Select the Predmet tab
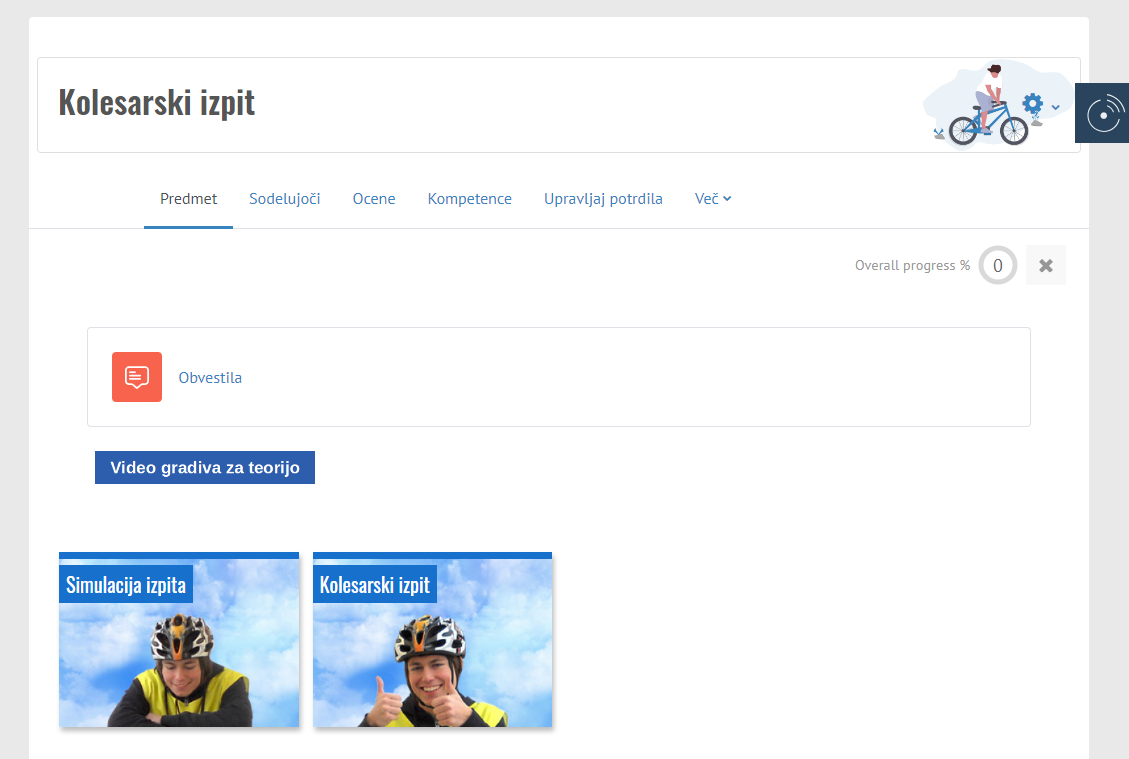This screenshot has height=759, width=1129. (x=188, y=199)
